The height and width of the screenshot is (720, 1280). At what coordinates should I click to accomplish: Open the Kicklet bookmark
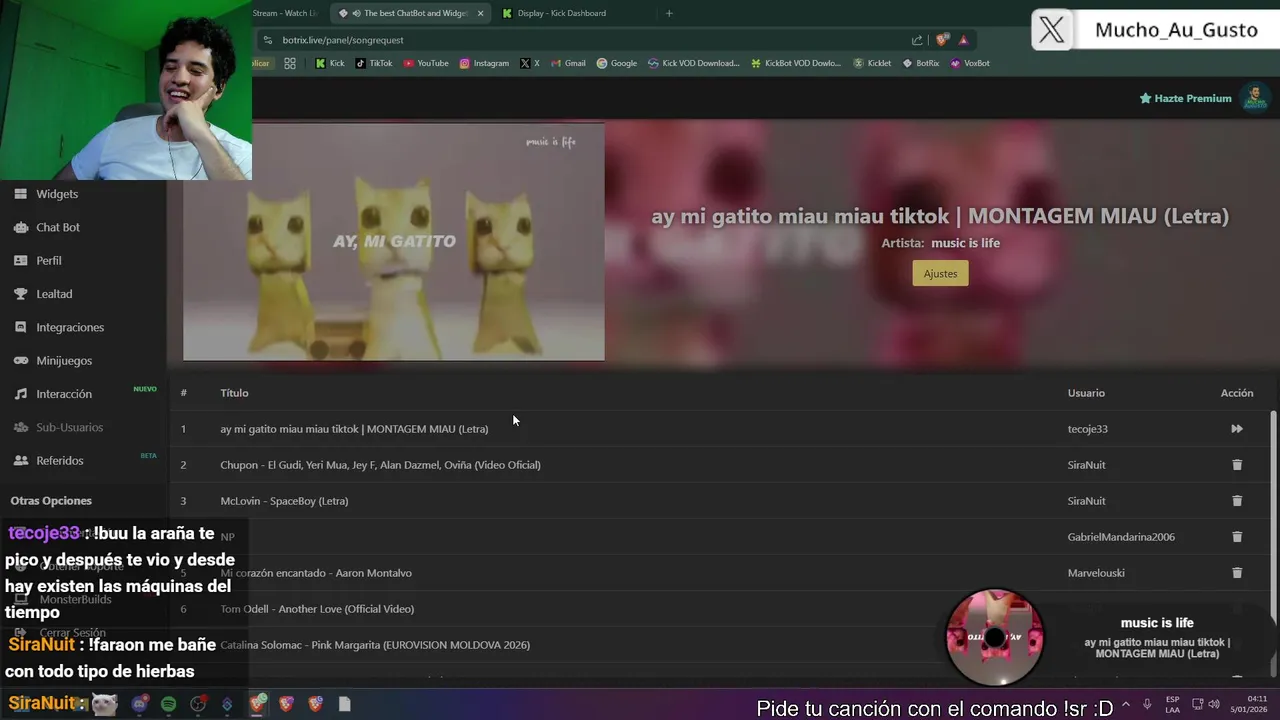click(x=873, y=63)
